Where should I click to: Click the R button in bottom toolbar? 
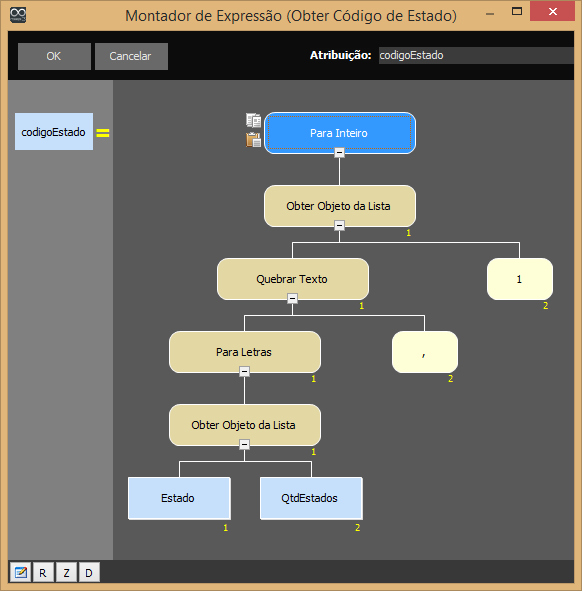click(43, 573)
